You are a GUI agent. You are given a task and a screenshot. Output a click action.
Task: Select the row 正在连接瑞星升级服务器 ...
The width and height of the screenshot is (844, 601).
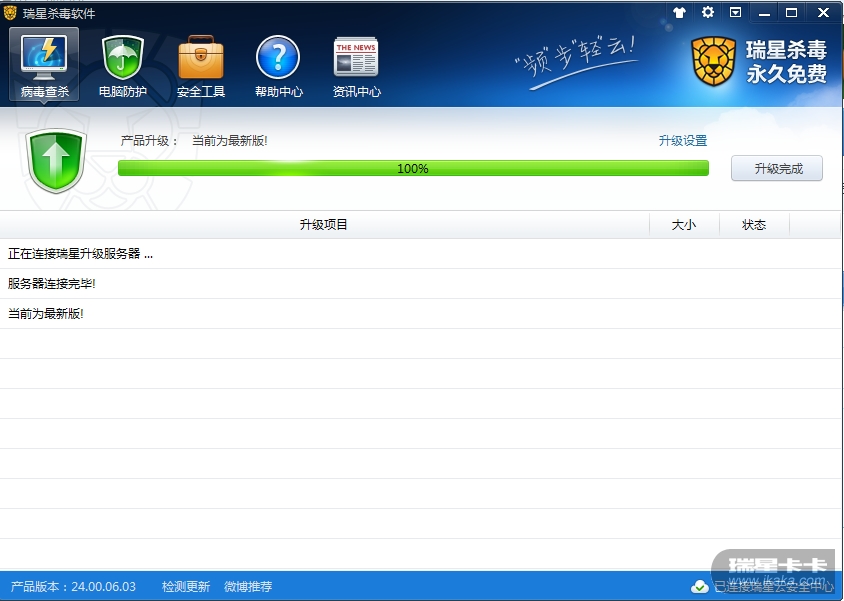[x=420, y=254]
